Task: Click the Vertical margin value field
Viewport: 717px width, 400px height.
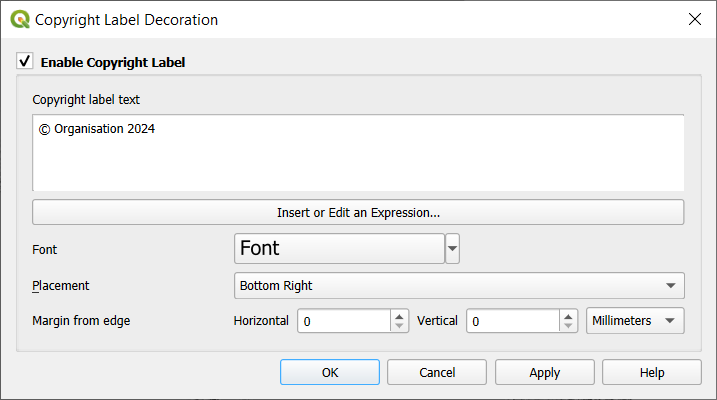Action: [x=511, y=321]
